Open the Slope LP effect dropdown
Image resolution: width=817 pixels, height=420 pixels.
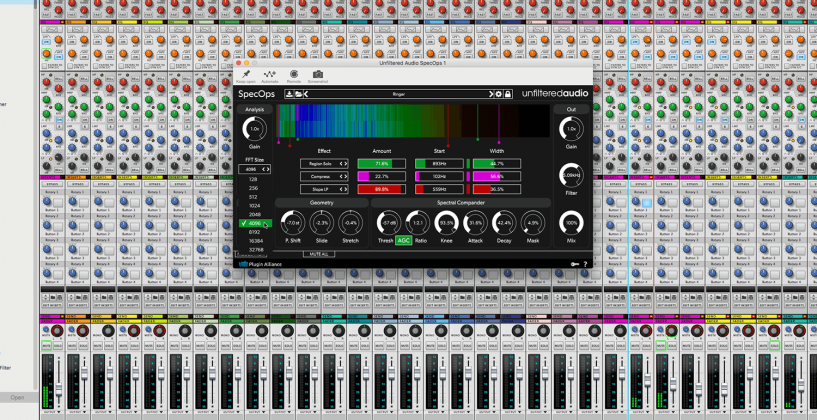pyautogui.click(x=323, y=189)
